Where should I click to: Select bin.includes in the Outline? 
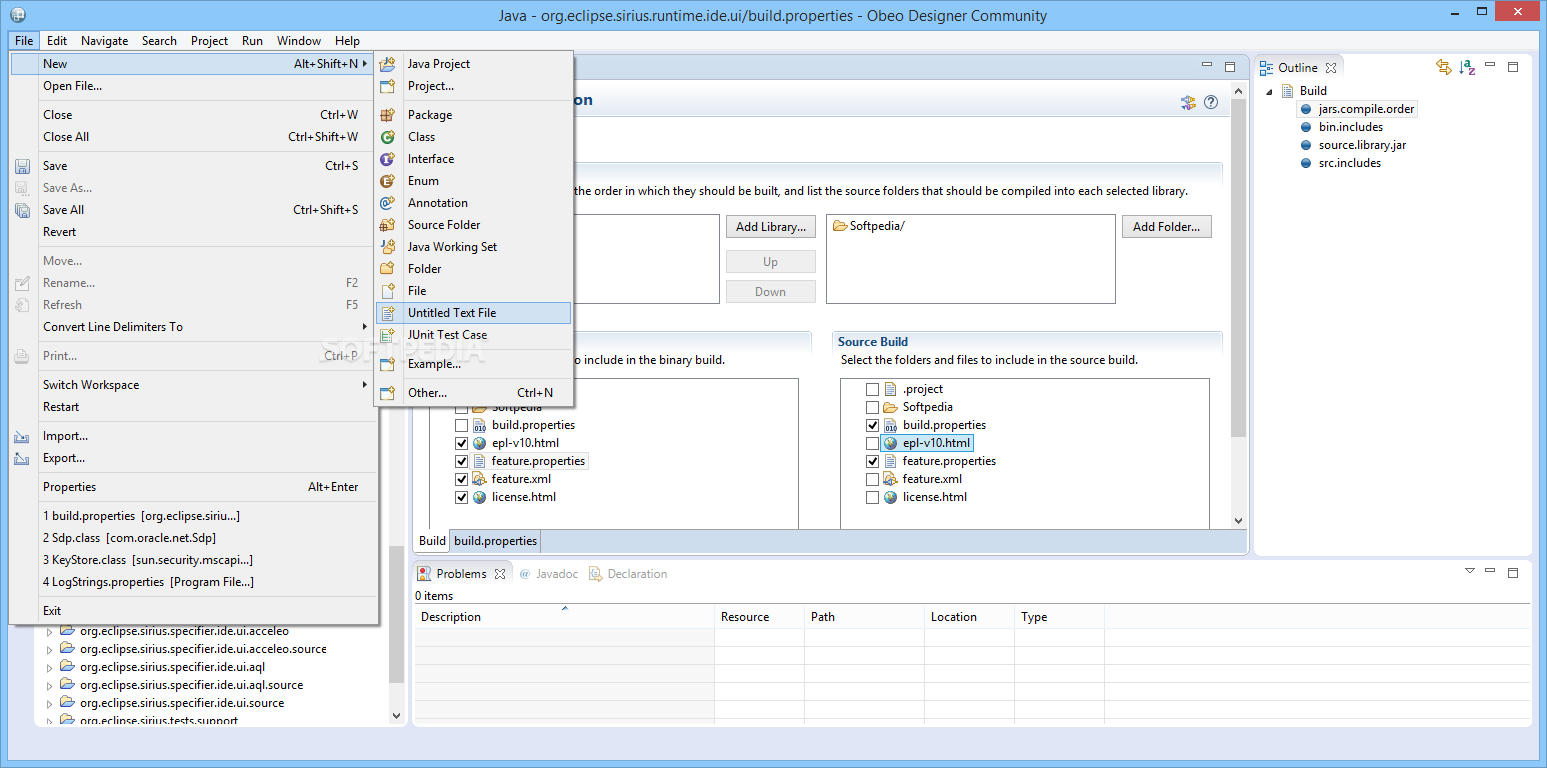click(x=1350, y=127)
